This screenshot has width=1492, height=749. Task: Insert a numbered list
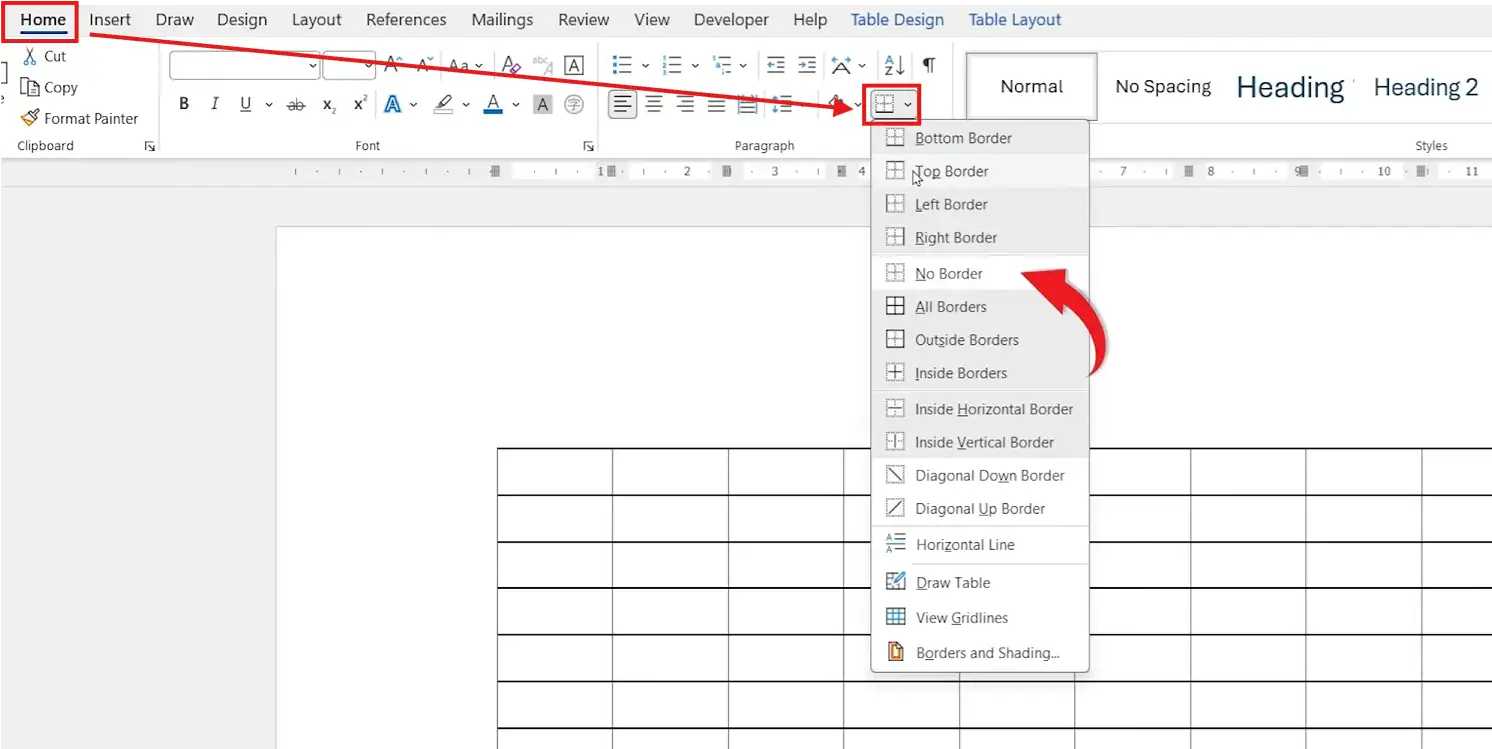[x=672, y=65]
